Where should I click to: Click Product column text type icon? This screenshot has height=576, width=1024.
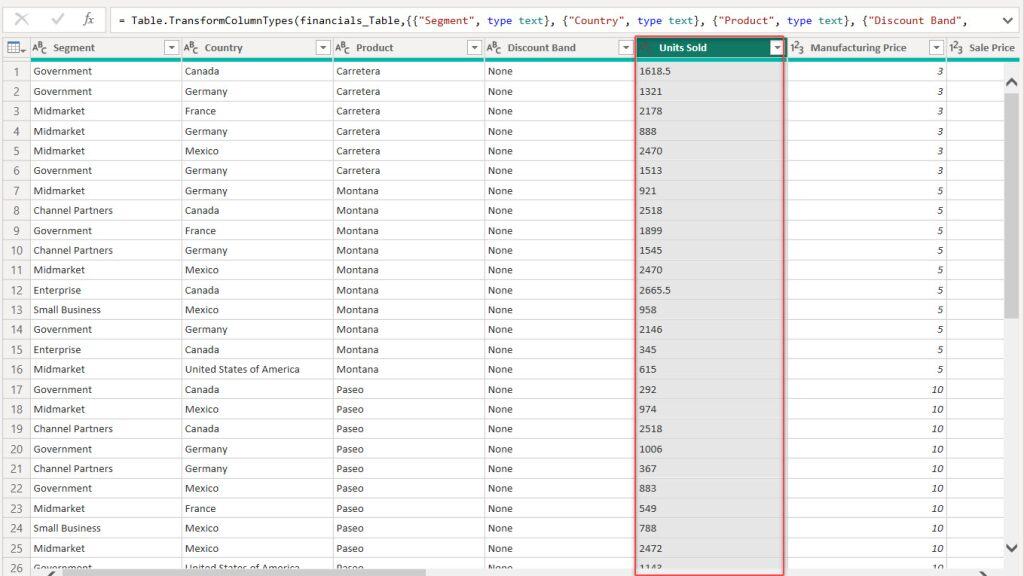point(342,48)
